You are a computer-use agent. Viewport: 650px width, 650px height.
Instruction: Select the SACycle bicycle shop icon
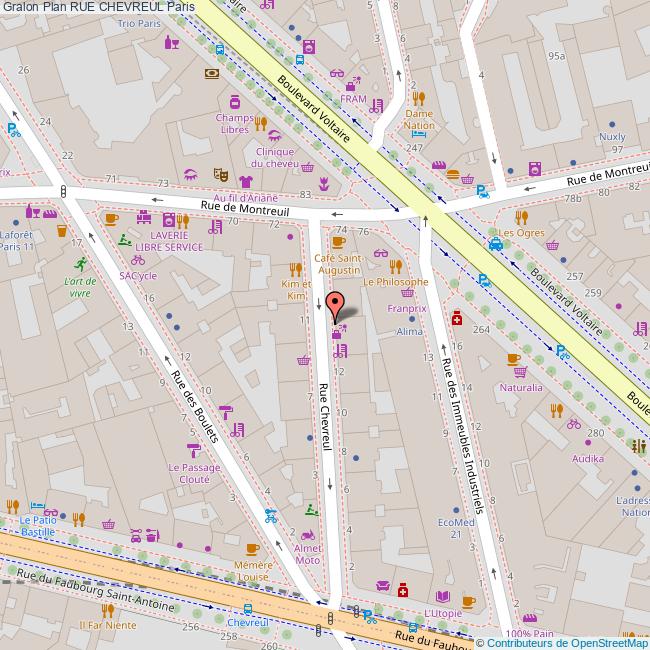pos(137,260)
